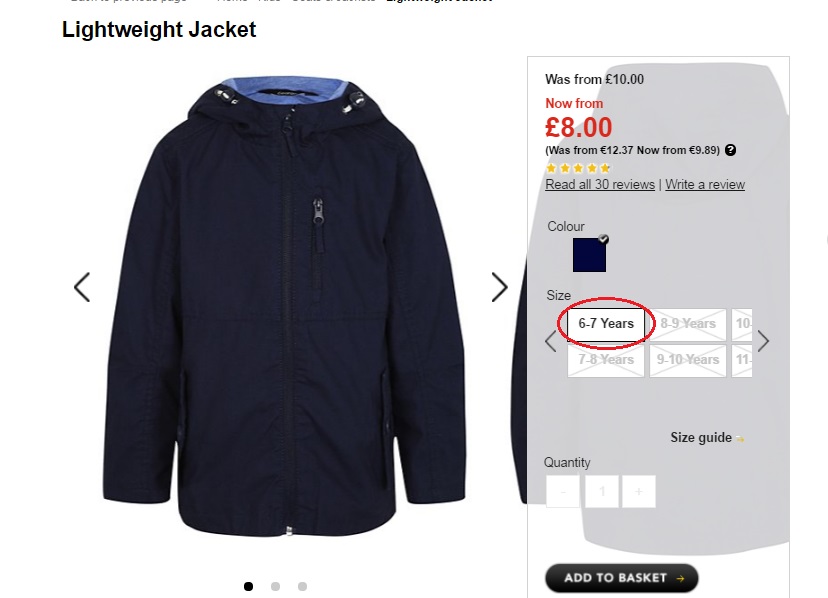Jump to the third carousel dot
This screenshot has height=598, width=828.
303,587
